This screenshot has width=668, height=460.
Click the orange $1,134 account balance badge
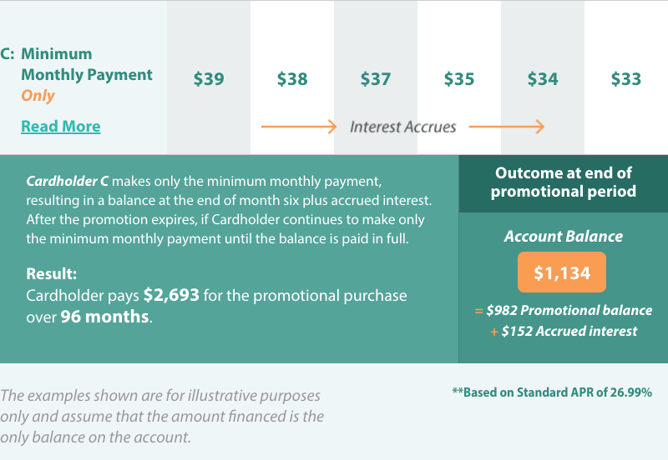tap(562, 272)
